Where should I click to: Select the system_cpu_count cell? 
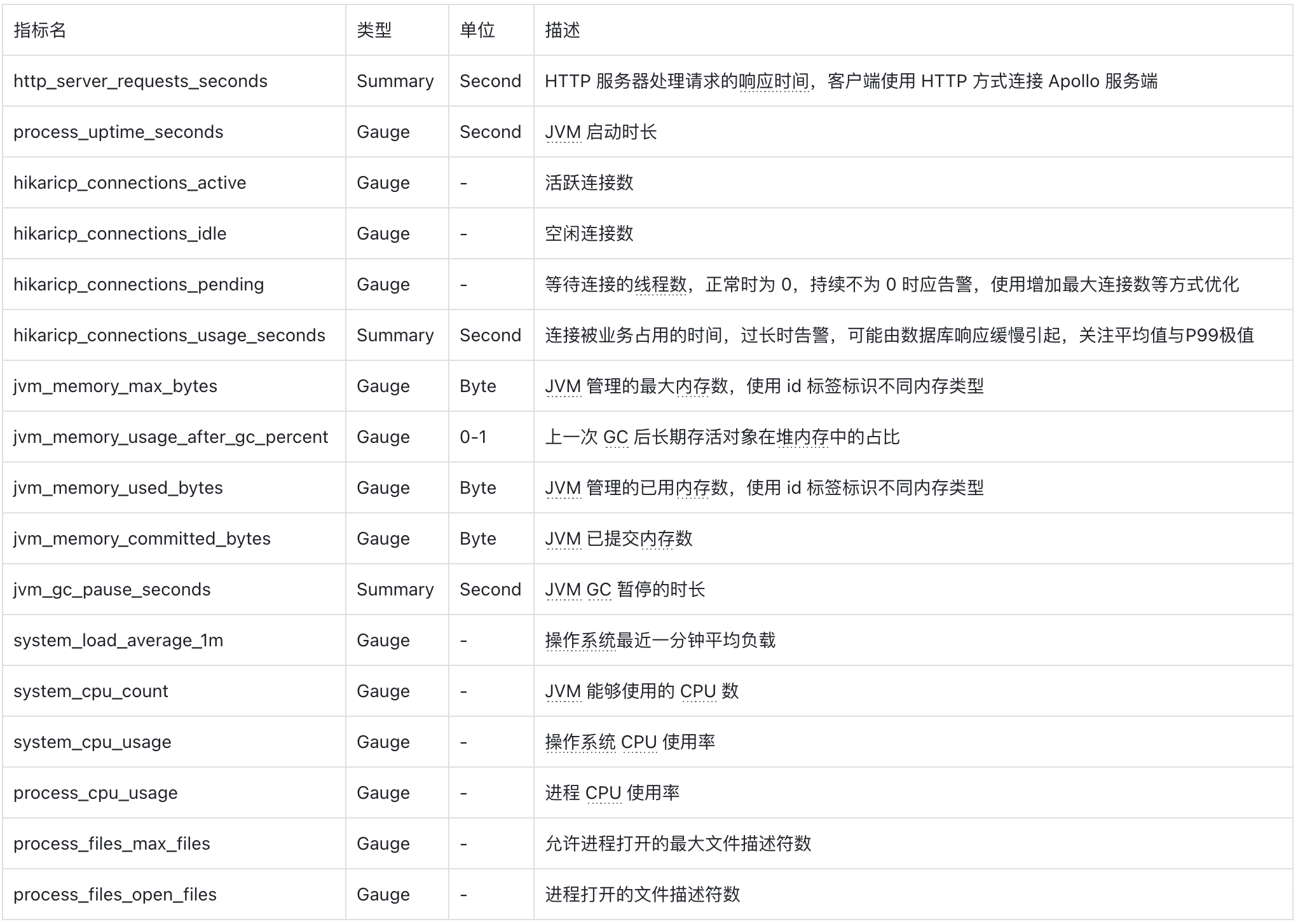click(x=90, y=691)
